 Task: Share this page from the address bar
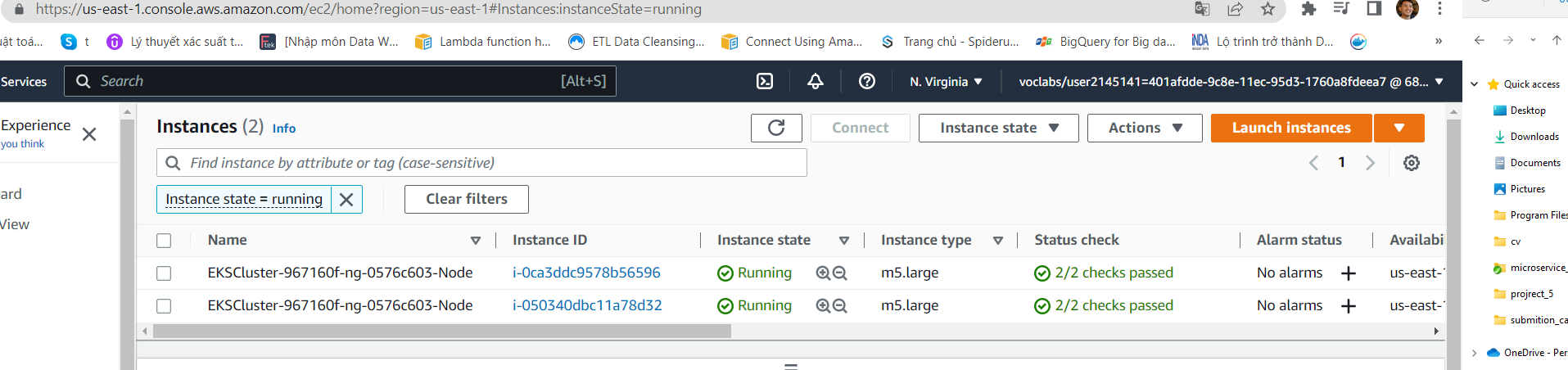click(1235, 9)
